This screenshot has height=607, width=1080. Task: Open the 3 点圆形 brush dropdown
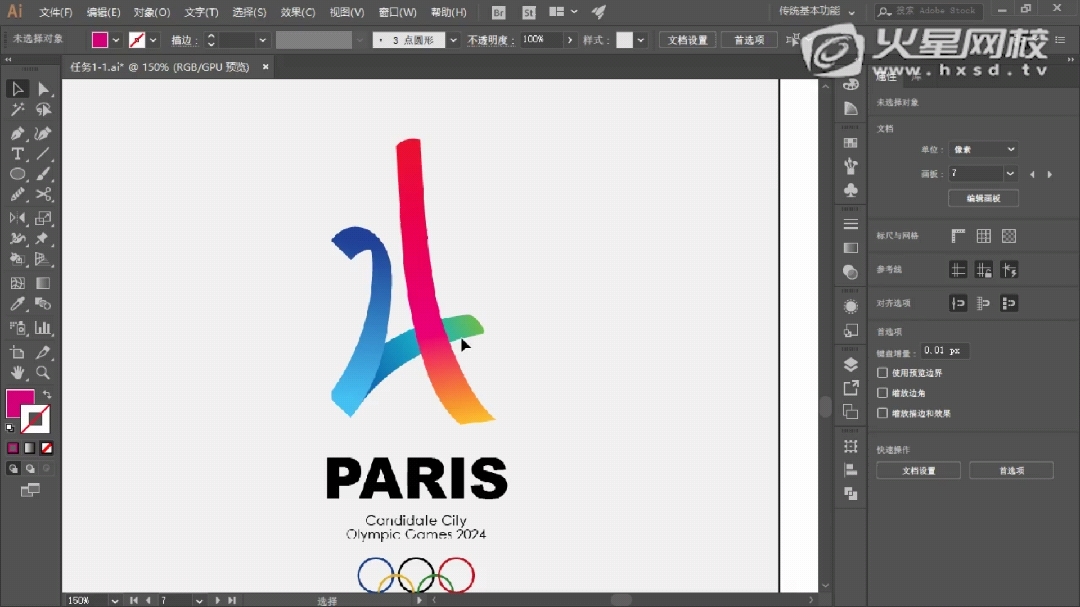[453, 40]
